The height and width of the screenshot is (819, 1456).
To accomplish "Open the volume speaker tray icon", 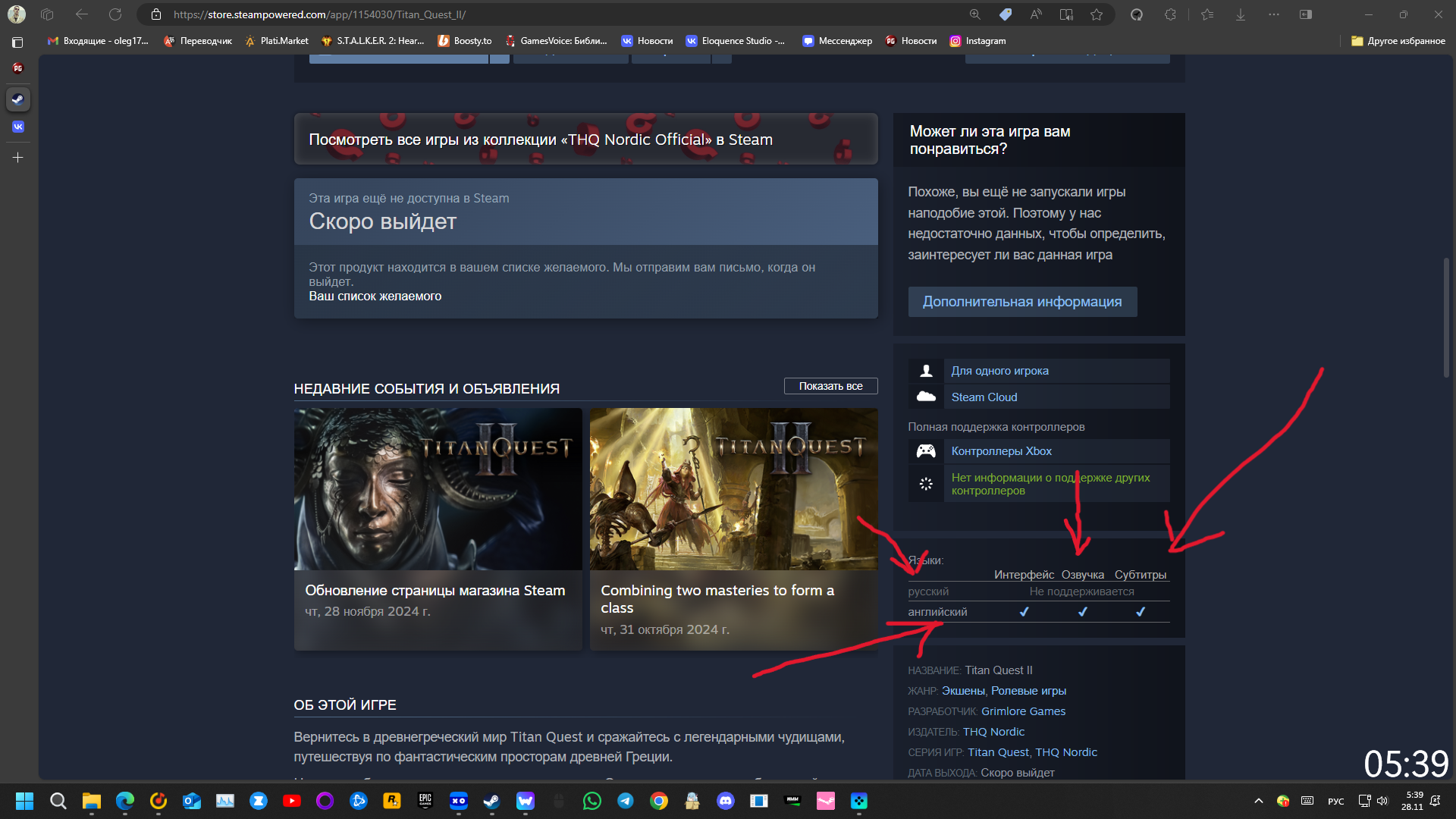I will coord(1382,801).
